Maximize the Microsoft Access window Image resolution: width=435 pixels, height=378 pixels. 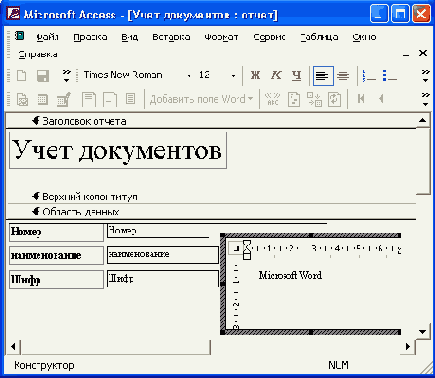coord(400,14)
